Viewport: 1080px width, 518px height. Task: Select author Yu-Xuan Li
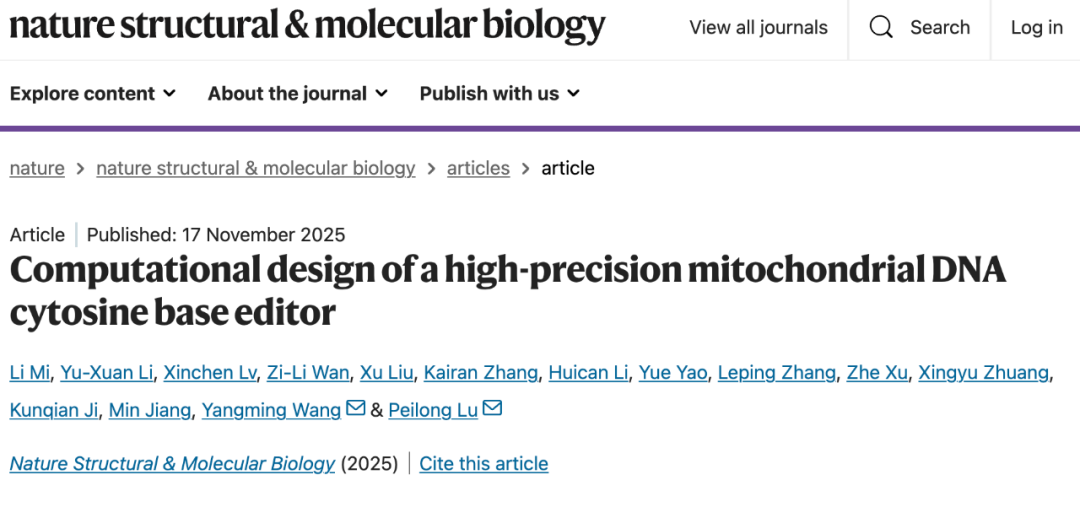click(107, 373)
